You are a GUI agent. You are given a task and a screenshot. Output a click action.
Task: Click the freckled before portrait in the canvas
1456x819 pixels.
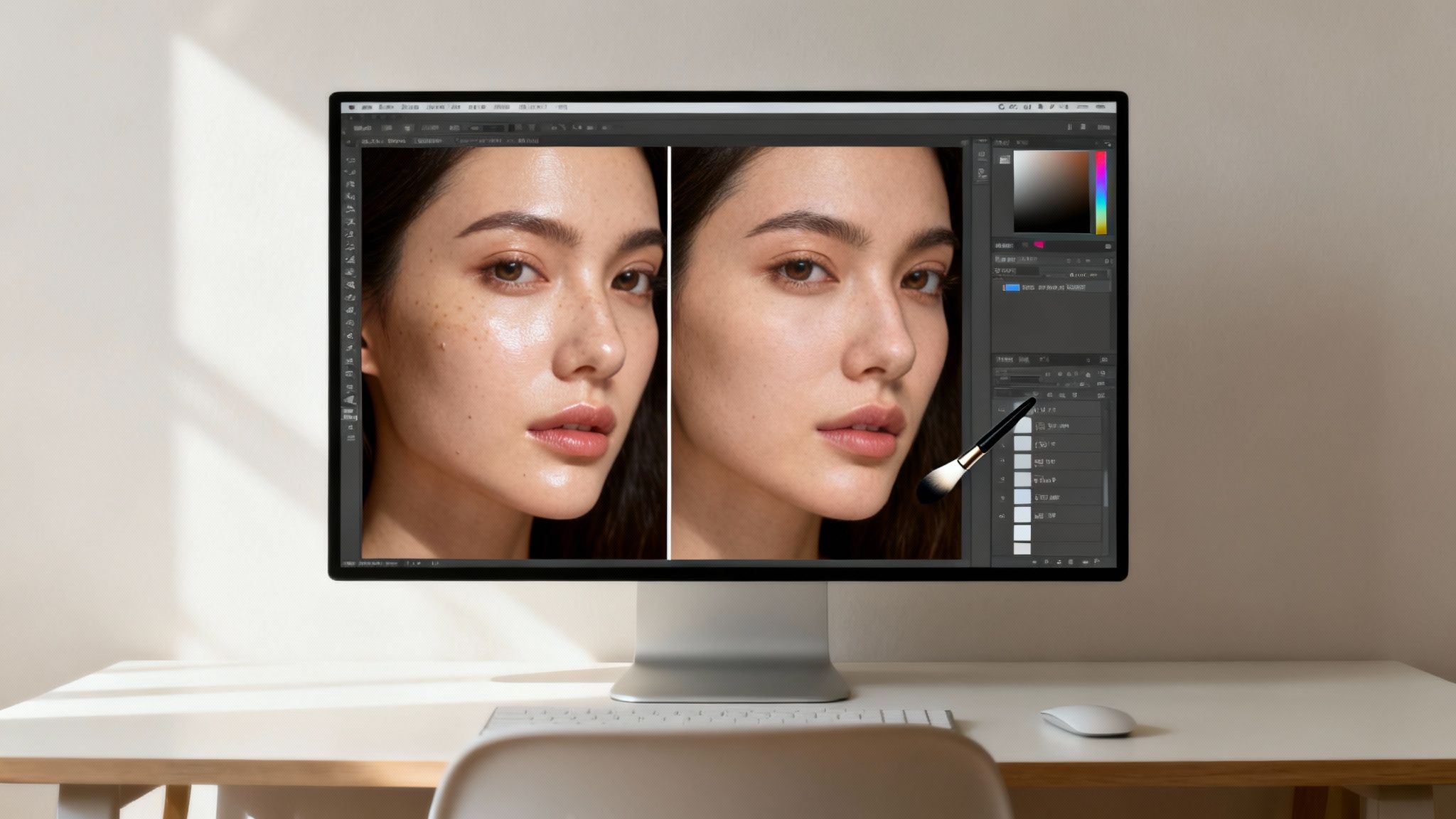tap(514, 353)
